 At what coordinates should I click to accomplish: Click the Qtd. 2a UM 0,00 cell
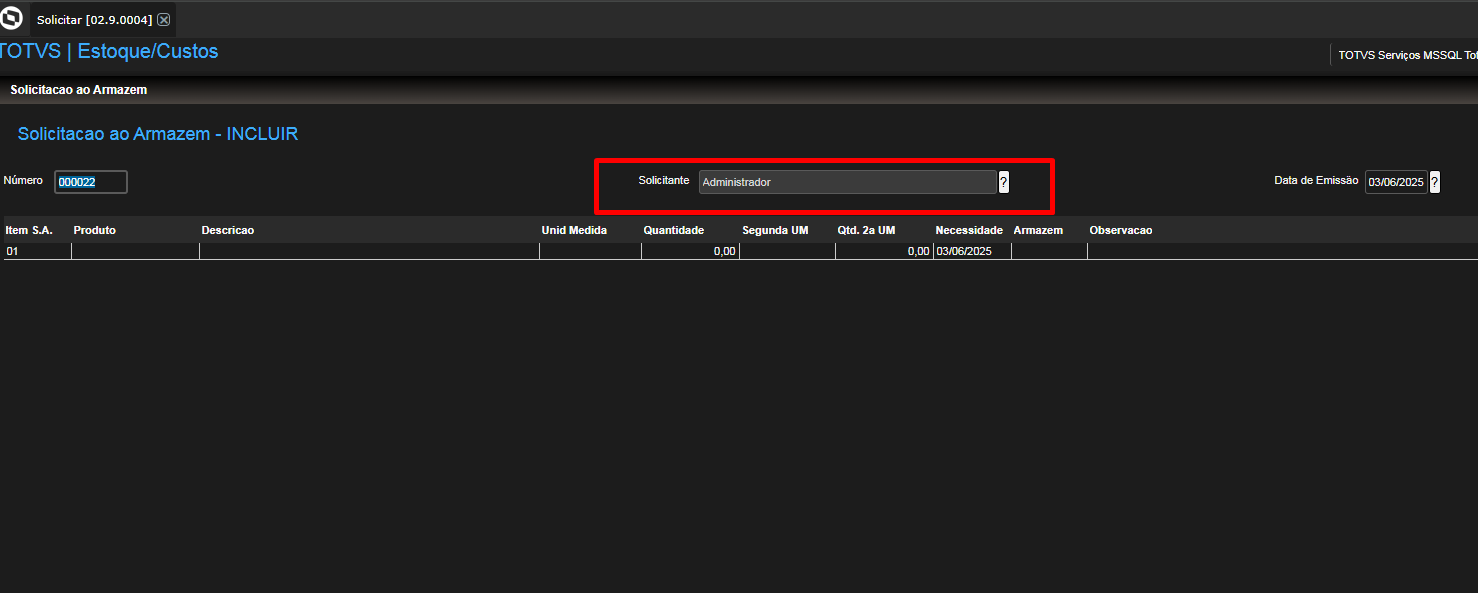(884, 251)
